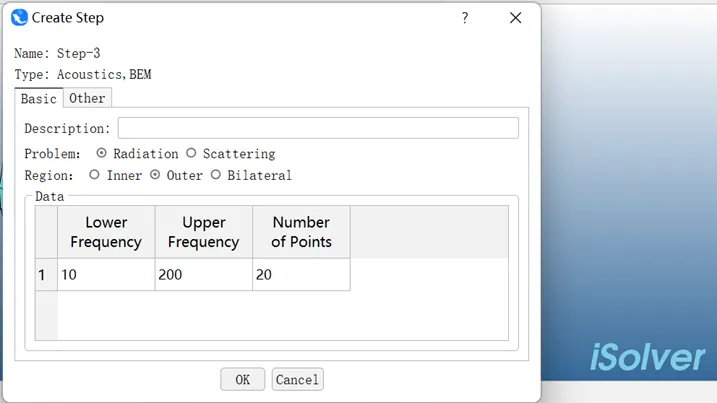Image resolution: width=717 pixels, height=403 pixels.
Task: Choose the Inner region radio button
Action: click(x=94, y=175)
